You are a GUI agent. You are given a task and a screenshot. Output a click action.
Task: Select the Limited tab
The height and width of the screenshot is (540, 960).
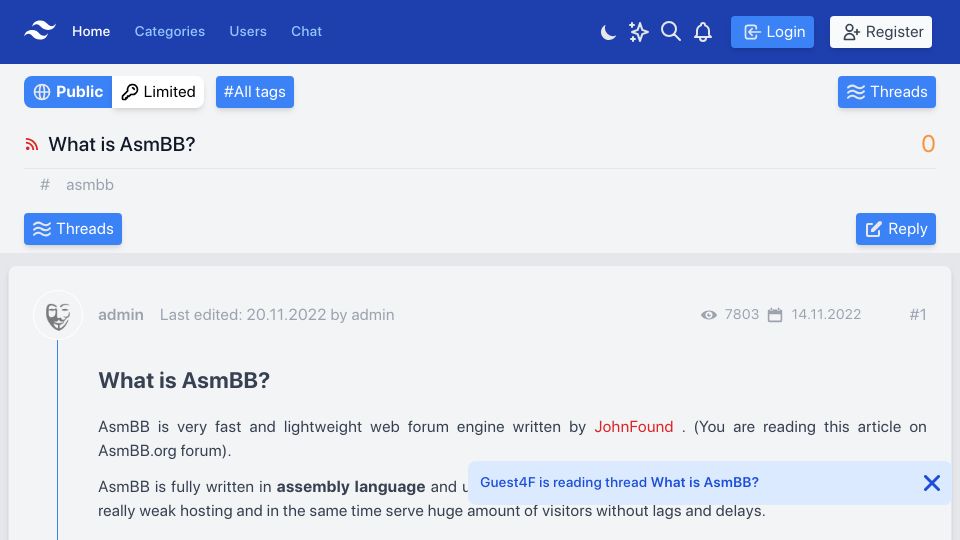coord(158,92)
